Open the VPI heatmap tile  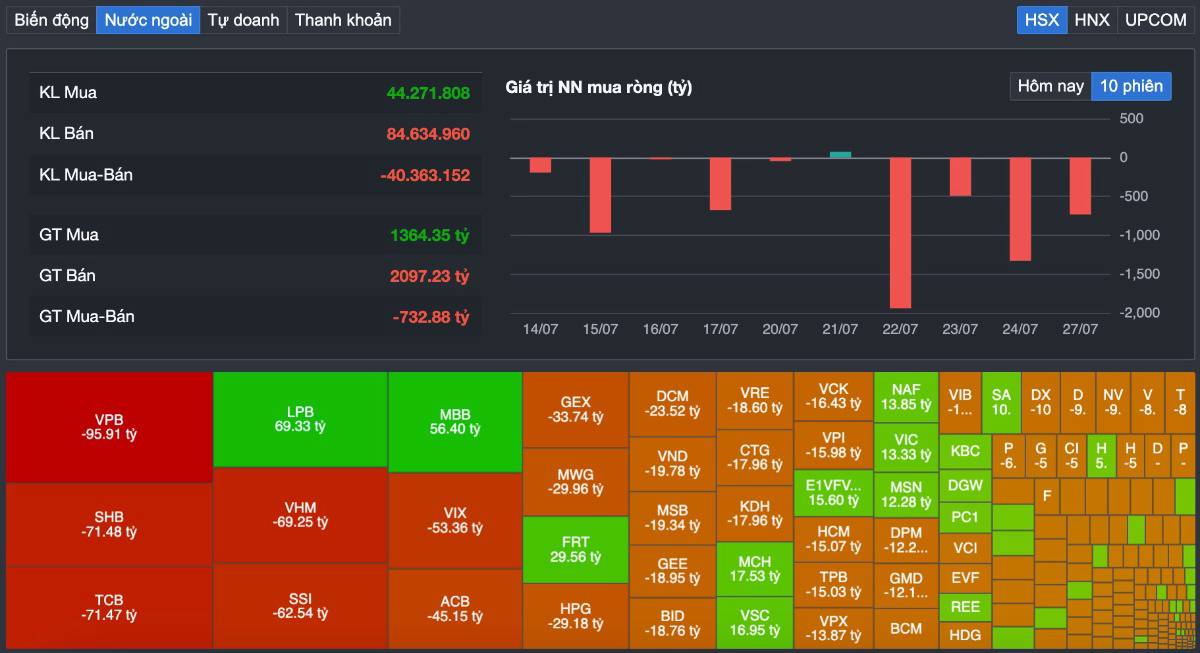[x=833, y=445]
